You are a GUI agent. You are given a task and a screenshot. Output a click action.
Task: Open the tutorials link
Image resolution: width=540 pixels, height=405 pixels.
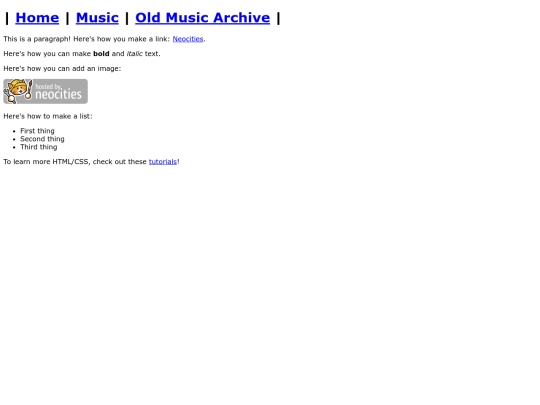tap(163, 162)
